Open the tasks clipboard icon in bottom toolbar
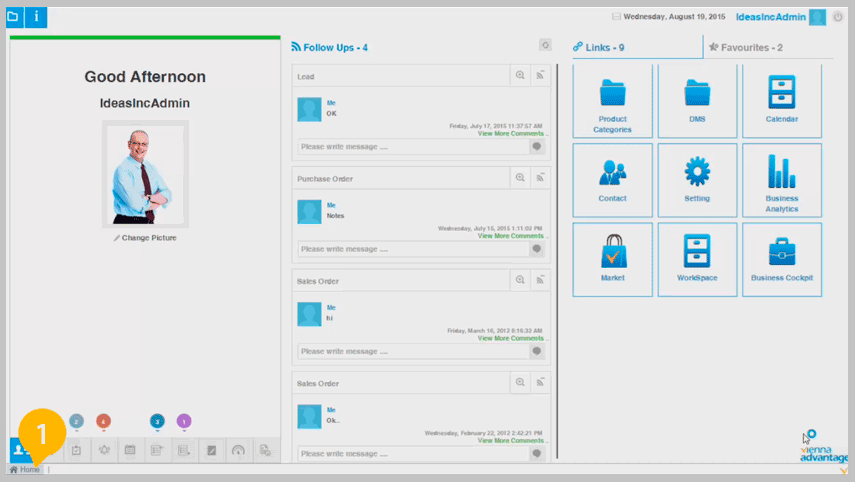The width and height of the screenshot is (855, 482). coord(76,450)
